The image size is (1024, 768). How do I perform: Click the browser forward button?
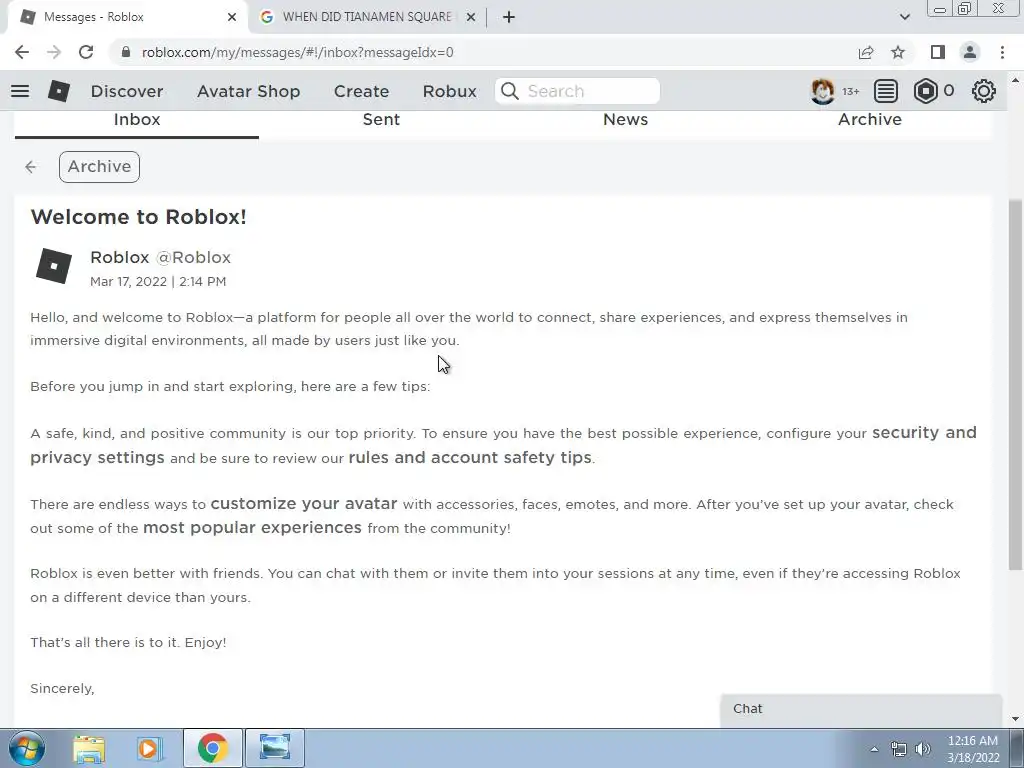point(54,52)
